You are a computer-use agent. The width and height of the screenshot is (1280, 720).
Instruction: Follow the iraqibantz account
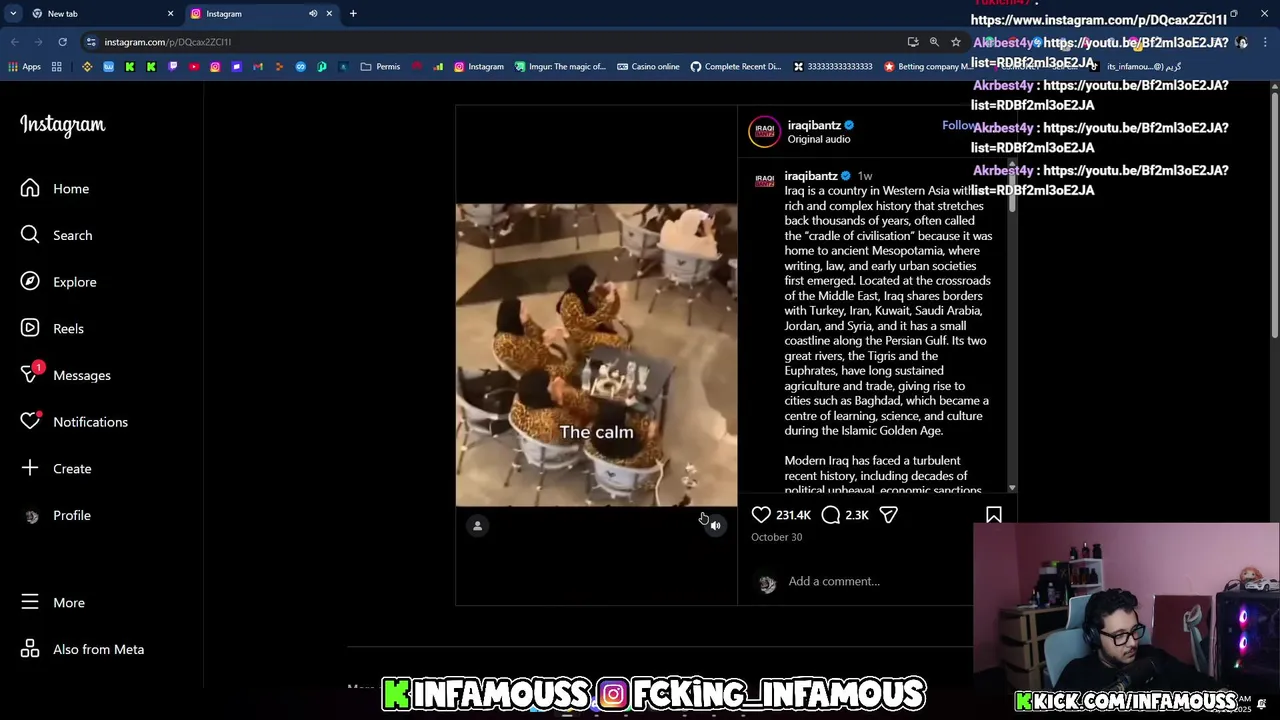point(957,125)
